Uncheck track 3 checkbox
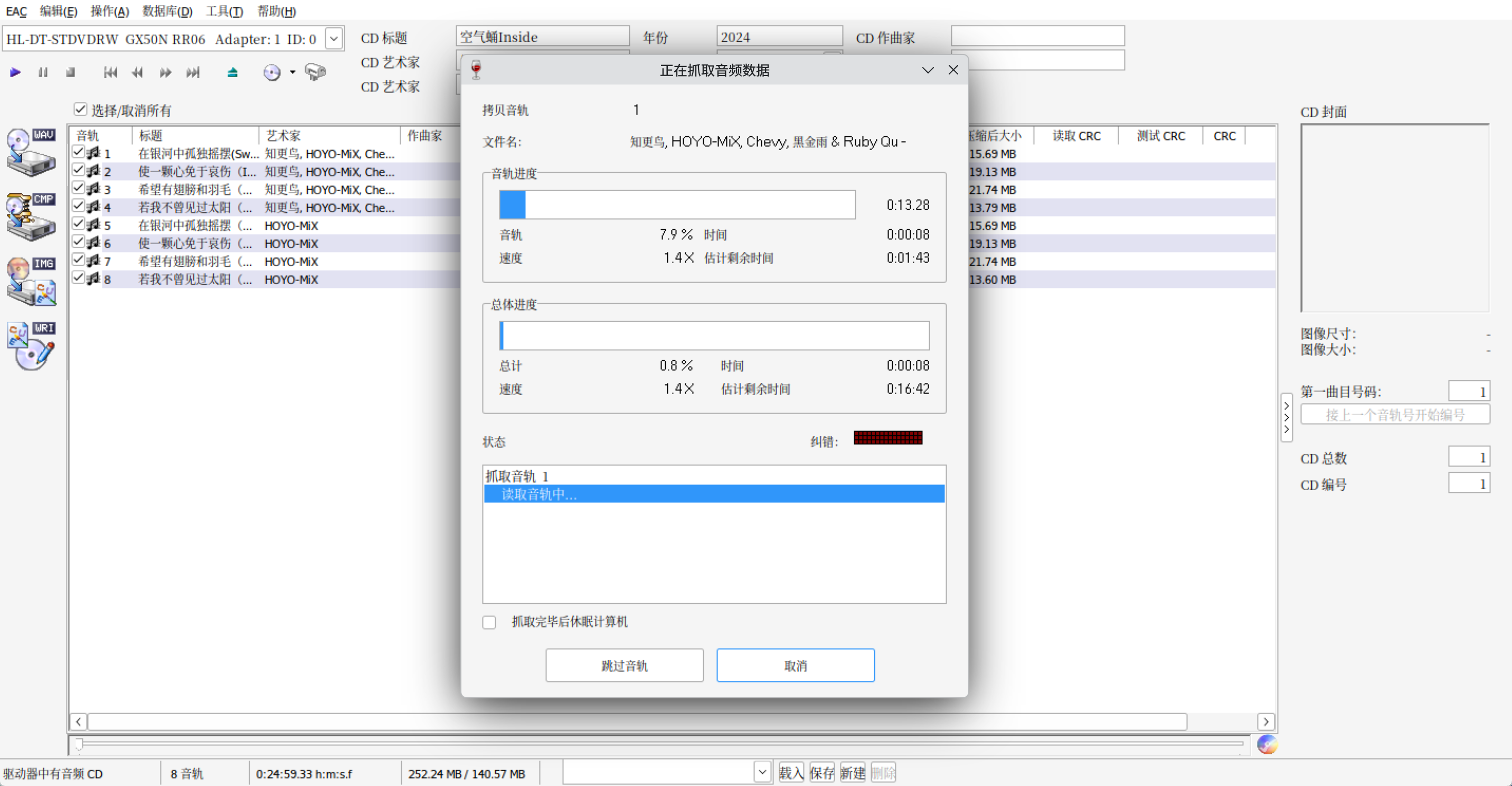 point(78,188)
